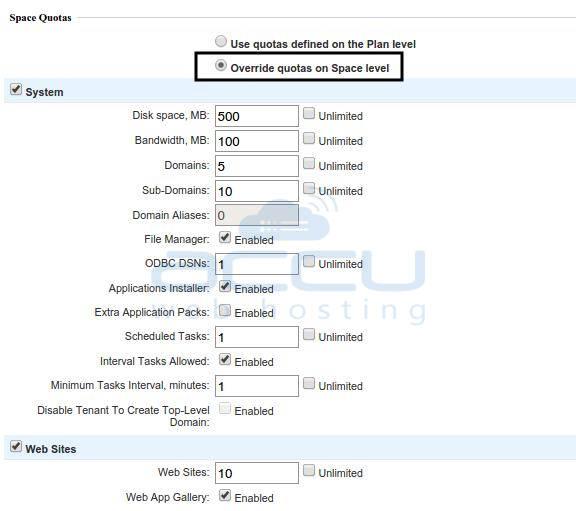Uncheck Web App Gallery Enabled checkbox

[x=225, y=495]
